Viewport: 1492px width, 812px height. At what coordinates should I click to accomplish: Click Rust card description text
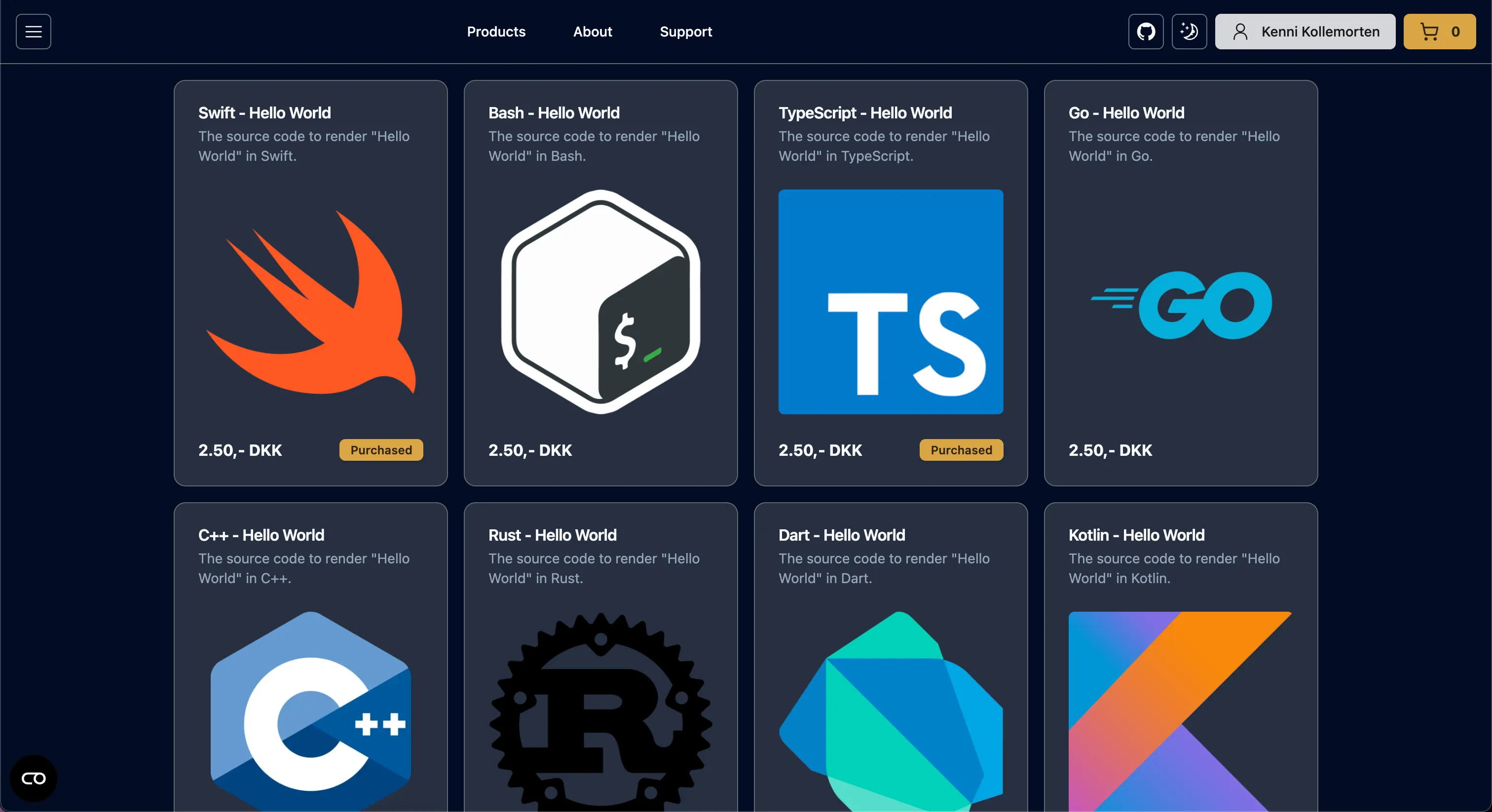point(594,568)
